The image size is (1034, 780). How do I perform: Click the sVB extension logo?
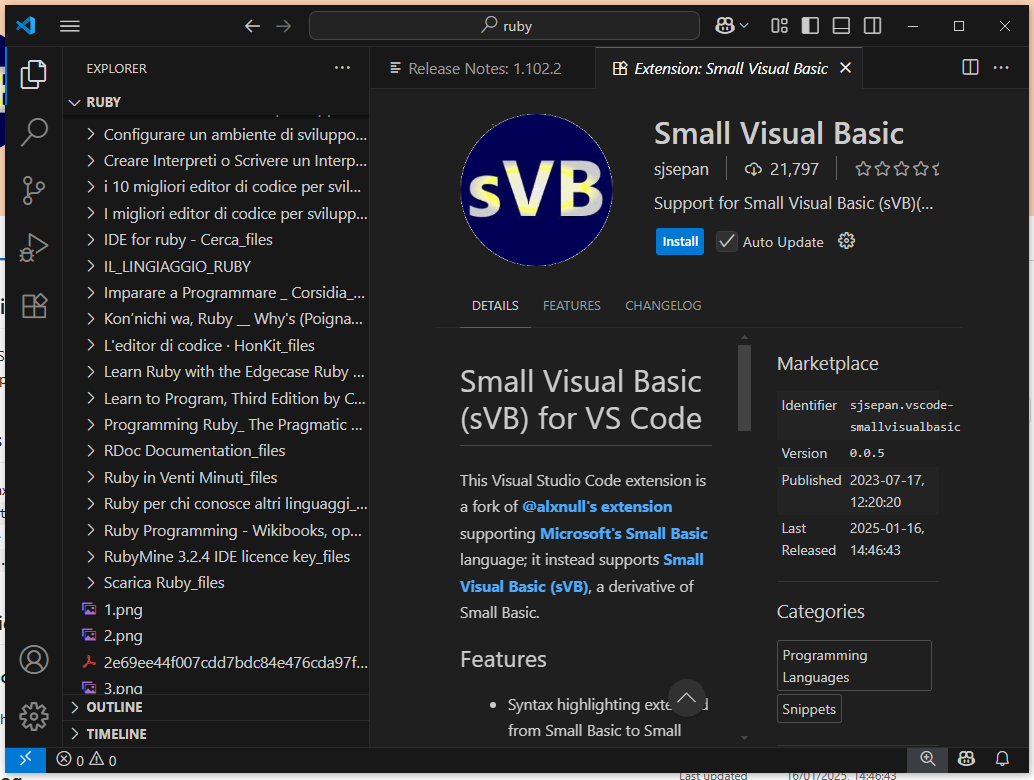pos(536,190)
